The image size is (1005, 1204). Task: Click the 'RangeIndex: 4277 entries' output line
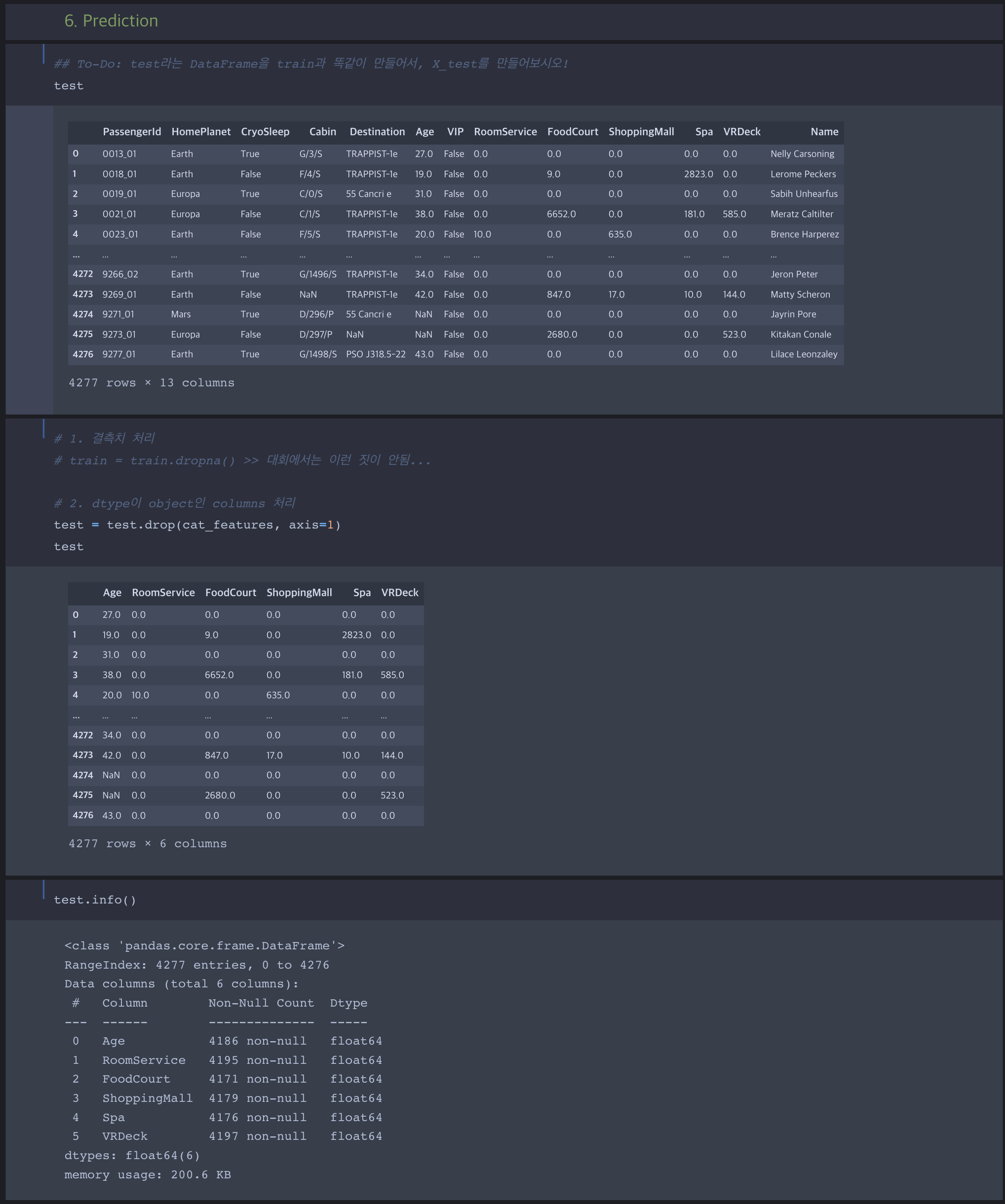point(197,964)
